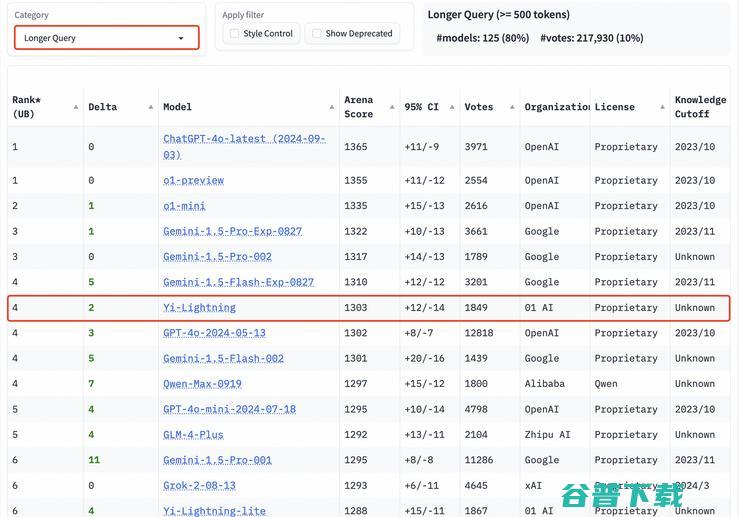The height and width of the screenshot is (517, 740).
Task: Select the +20/-16 confidence interval cell
Action: point(424,358)
